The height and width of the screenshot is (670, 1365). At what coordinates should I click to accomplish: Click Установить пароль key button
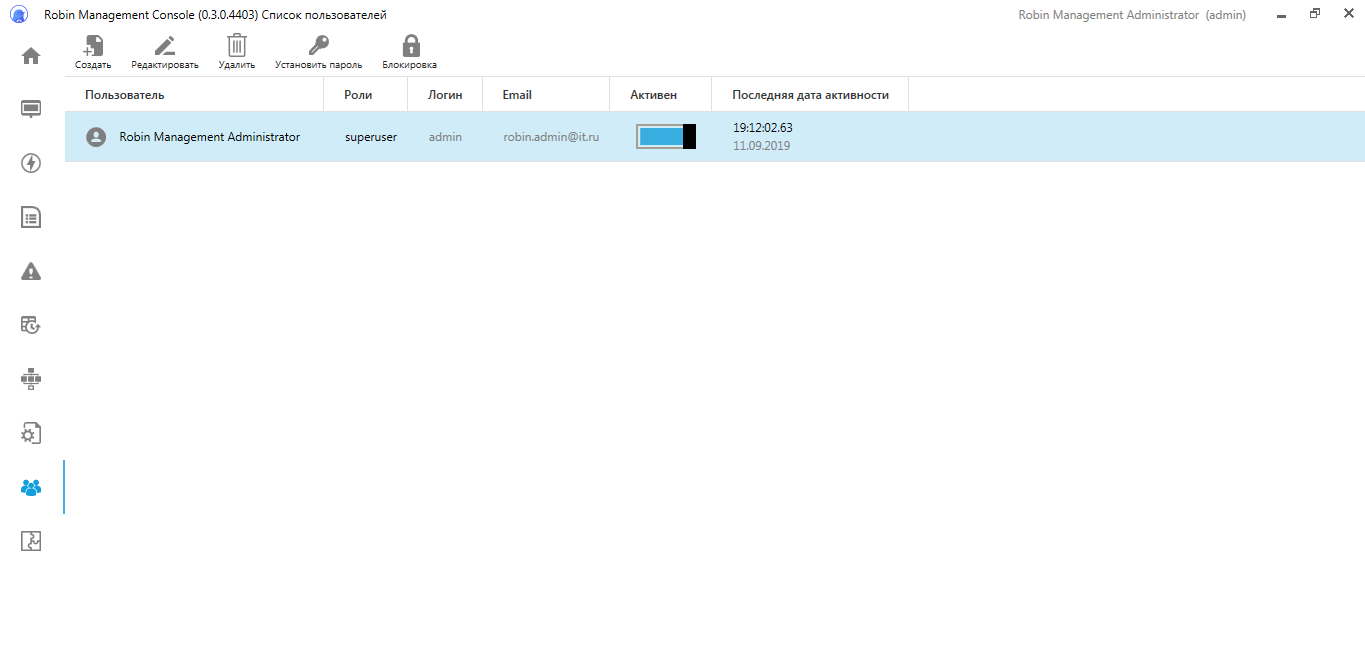(318, 52)
